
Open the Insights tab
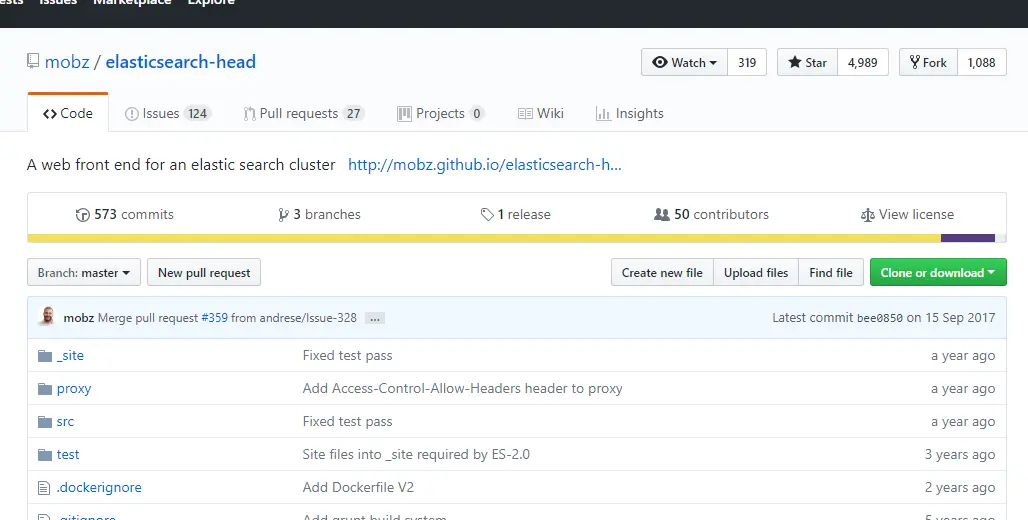coord(630,113)
